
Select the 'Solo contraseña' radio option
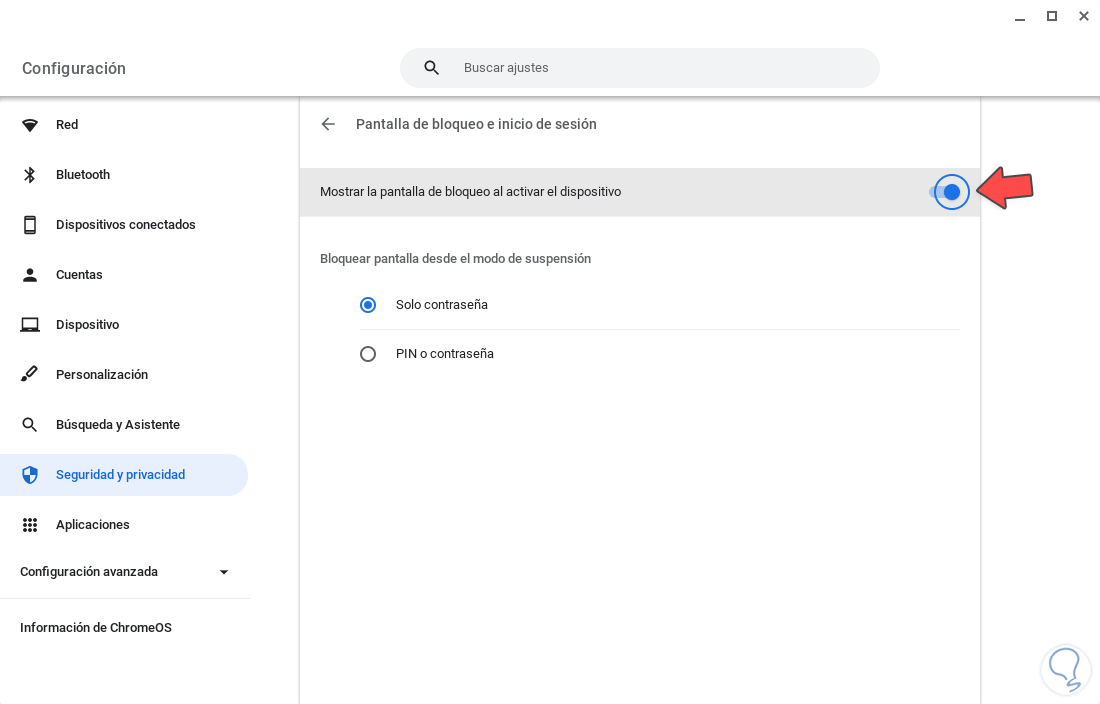point(368,305)
